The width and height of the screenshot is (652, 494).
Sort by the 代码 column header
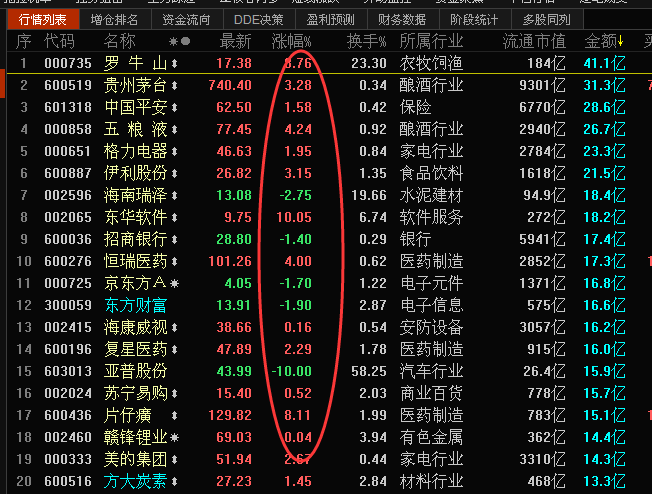point(59,41)
